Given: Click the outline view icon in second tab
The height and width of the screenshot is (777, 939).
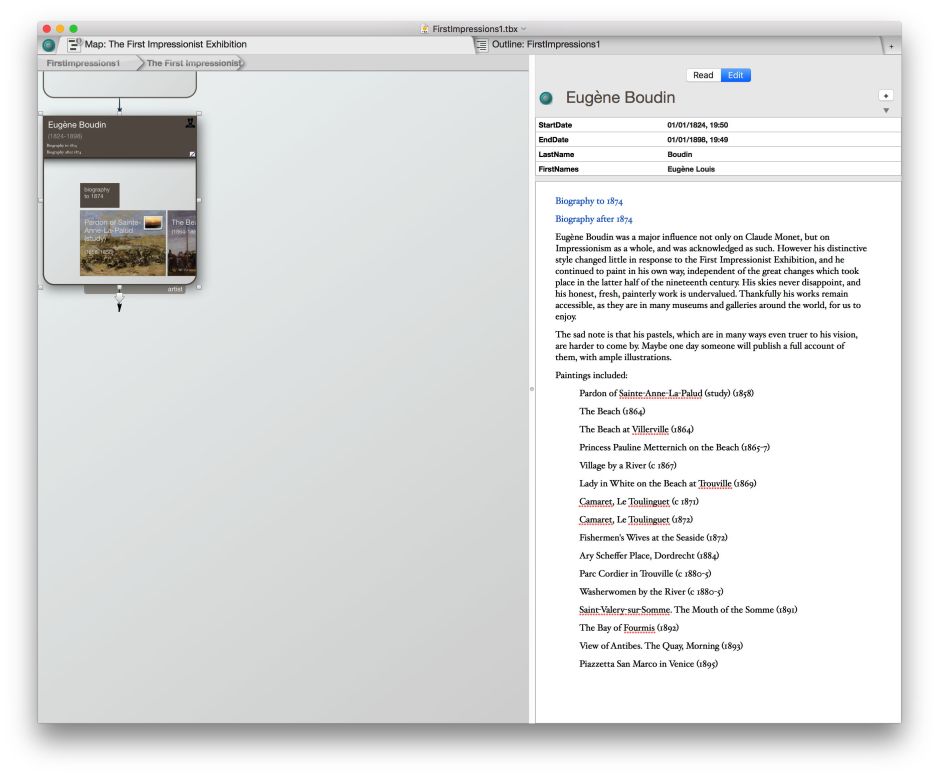Looking at the screenshot, I should 481,45.
